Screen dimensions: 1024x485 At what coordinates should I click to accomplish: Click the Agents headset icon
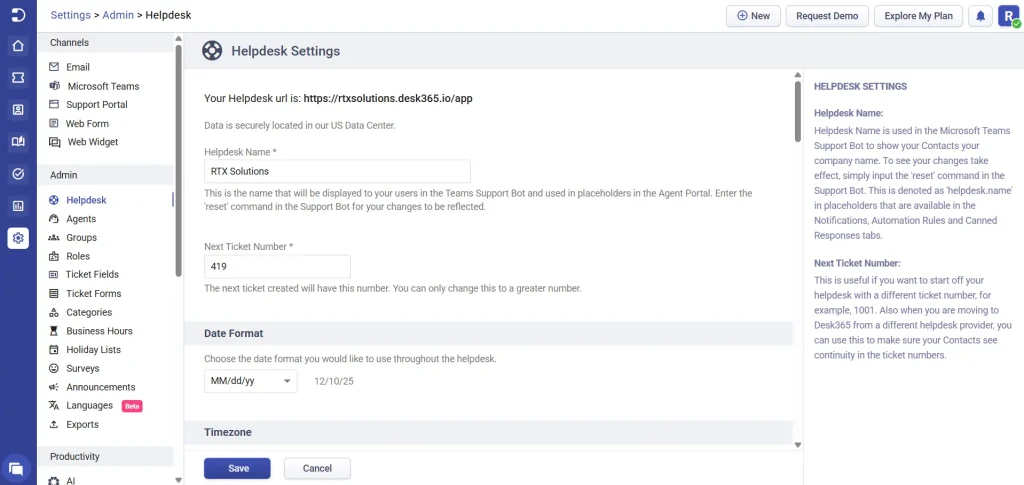tap(54, 219)
